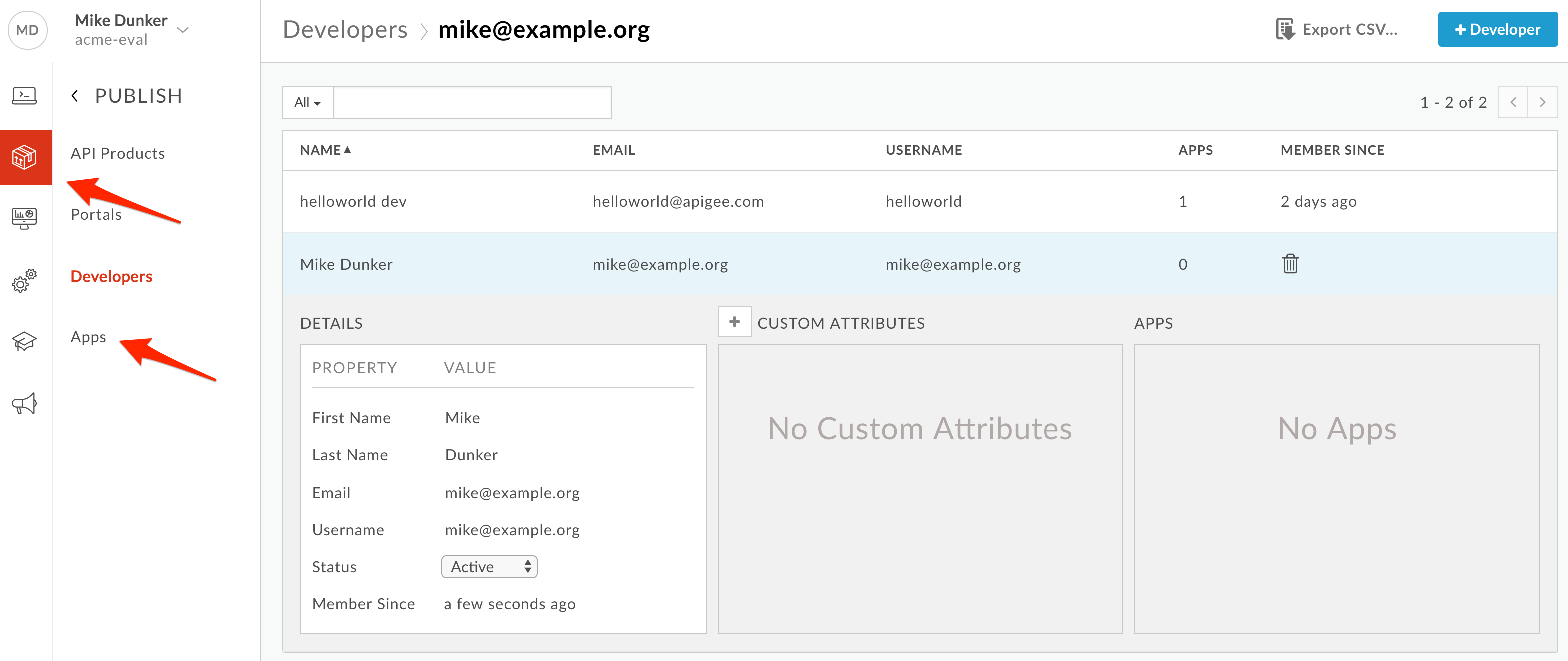Click the details Username value mike@example.org
Screen dimensions: 1568x661
[512, 530]
